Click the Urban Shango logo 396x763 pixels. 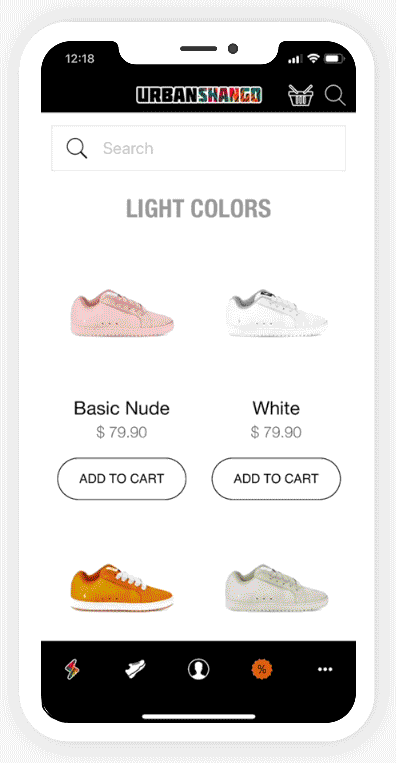click(199, 95)
